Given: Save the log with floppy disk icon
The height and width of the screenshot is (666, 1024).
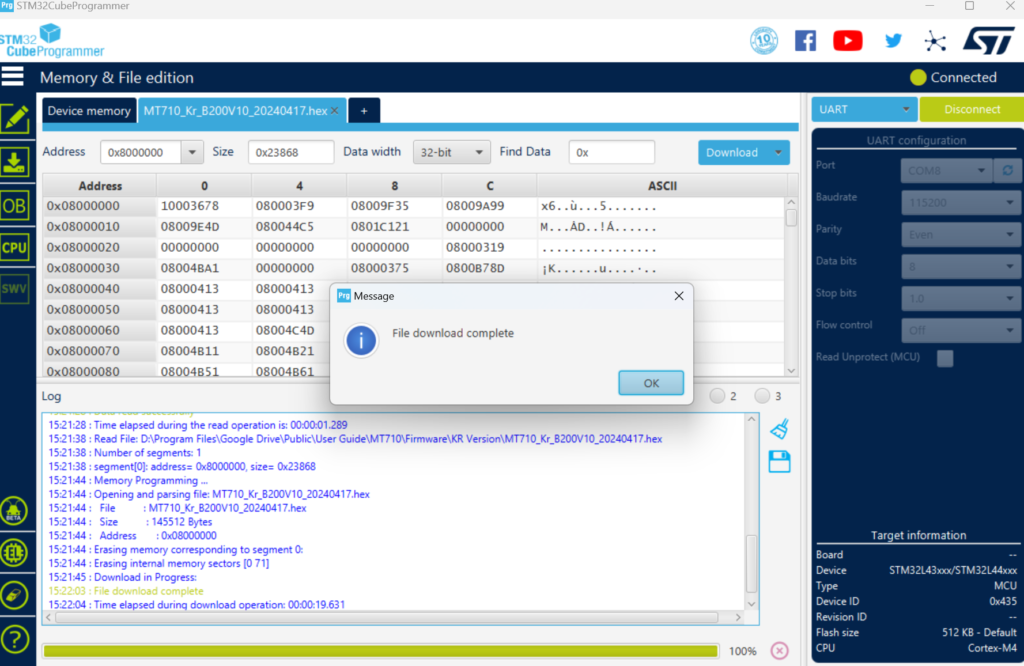Looking at the screenshot, I should (x=779, y=462).
